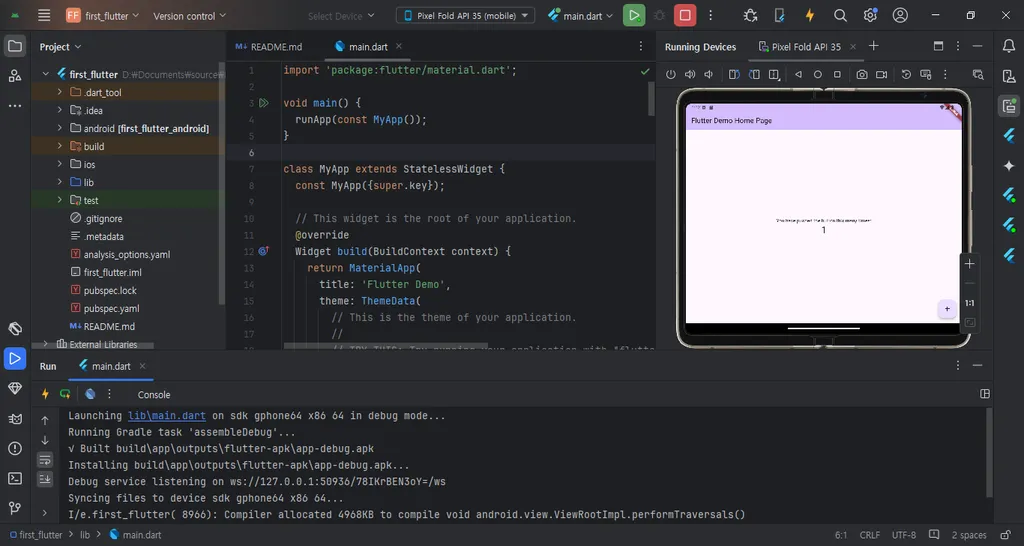
Task: Click run gutter icon beside void main
Action: [x=264, y=103]
